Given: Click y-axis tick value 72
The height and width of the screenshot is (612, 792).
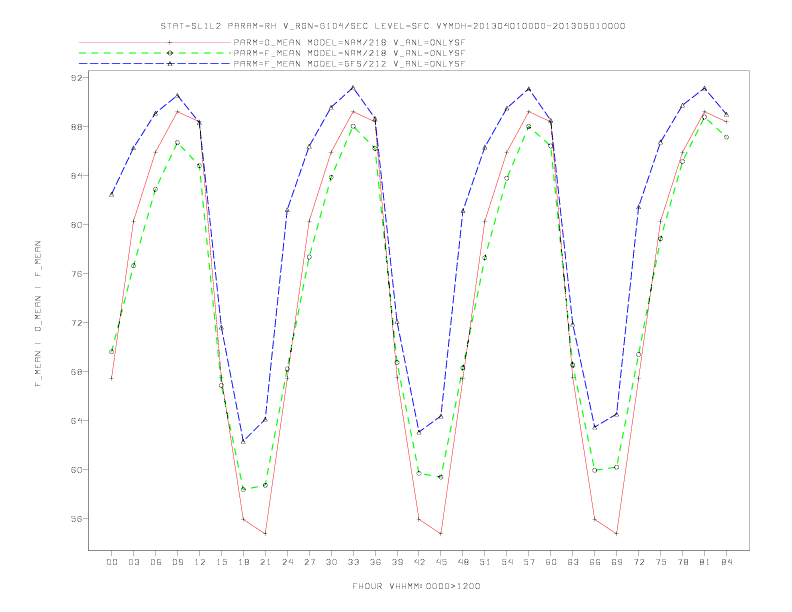Looking at the screenshot, I should 76,323.
